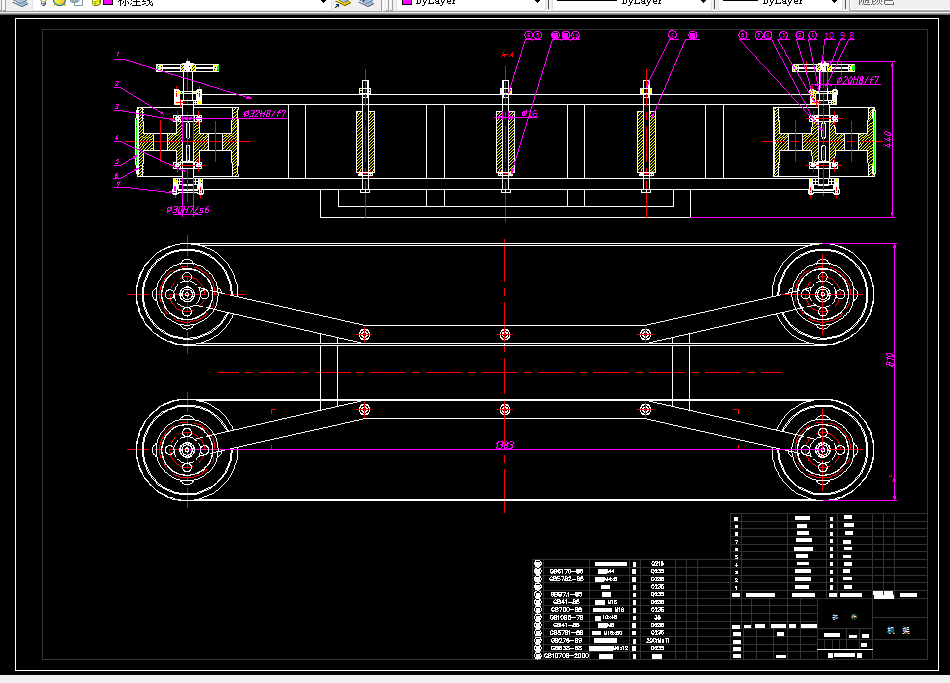This screenshot has height=683, width=950.
Task: Click the Layer Properties Manager icon
Action: 20,2
